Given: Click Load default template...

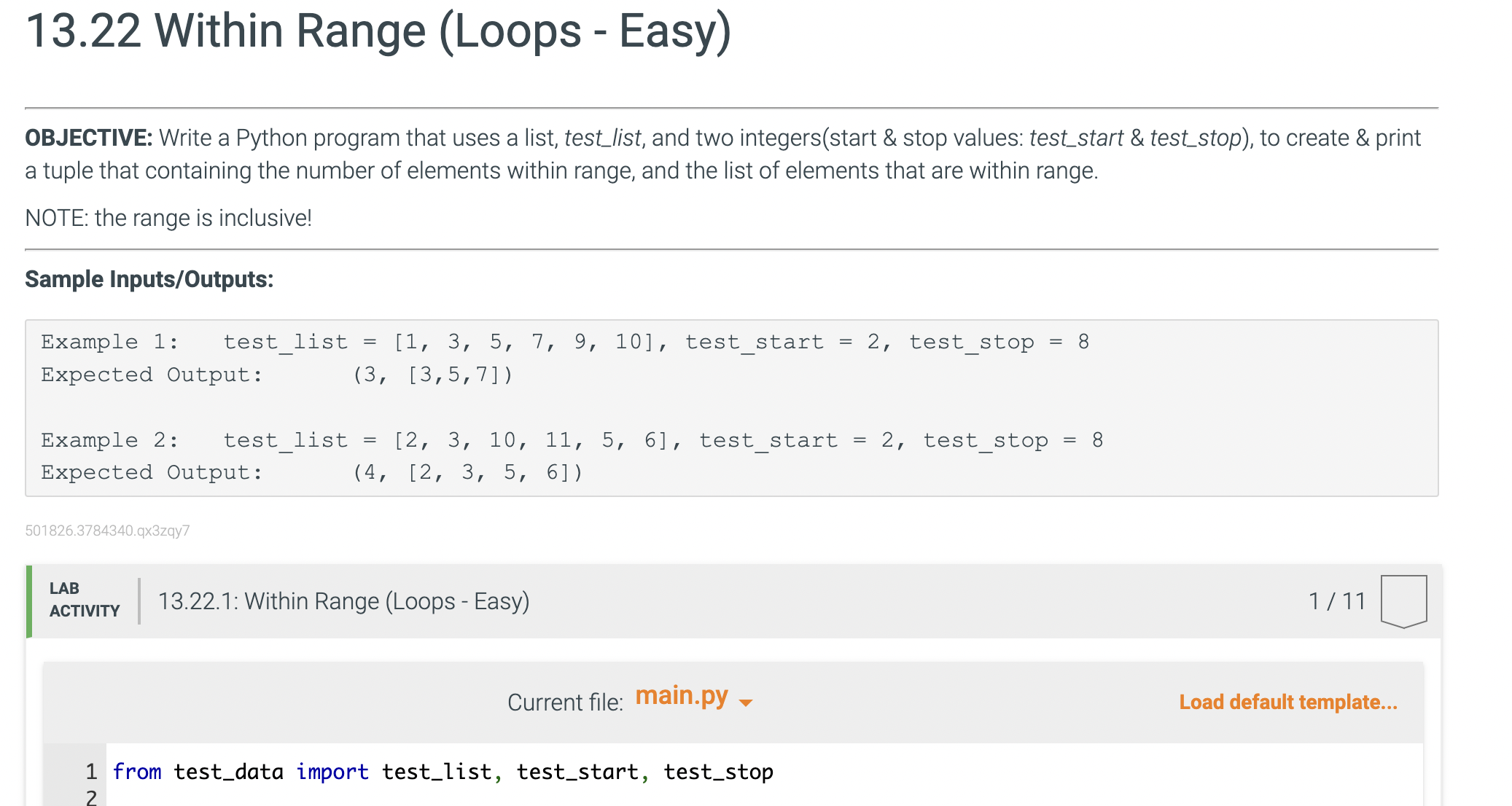Looking at the screenshot, I should coord(1287,702).
